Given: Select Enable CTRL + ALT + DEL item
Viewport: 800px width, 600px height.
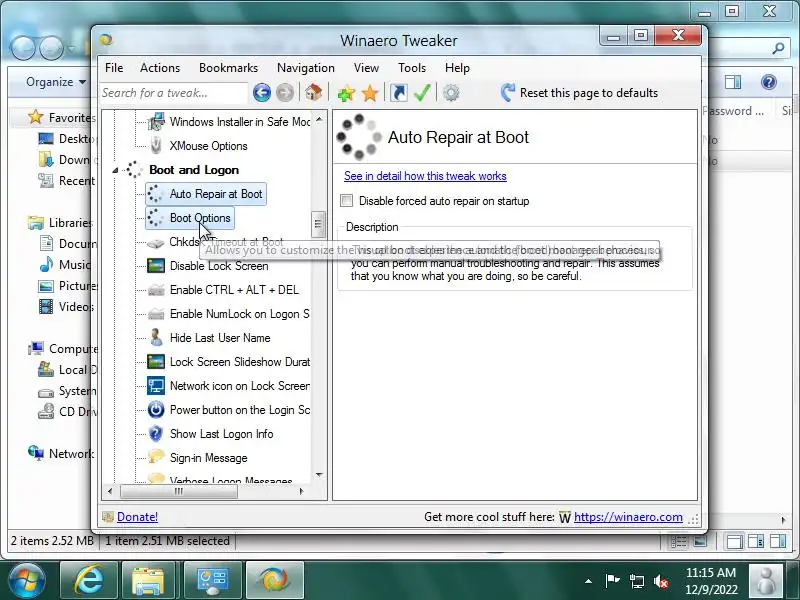Looking at the screenshot, I should coord(234,290).
